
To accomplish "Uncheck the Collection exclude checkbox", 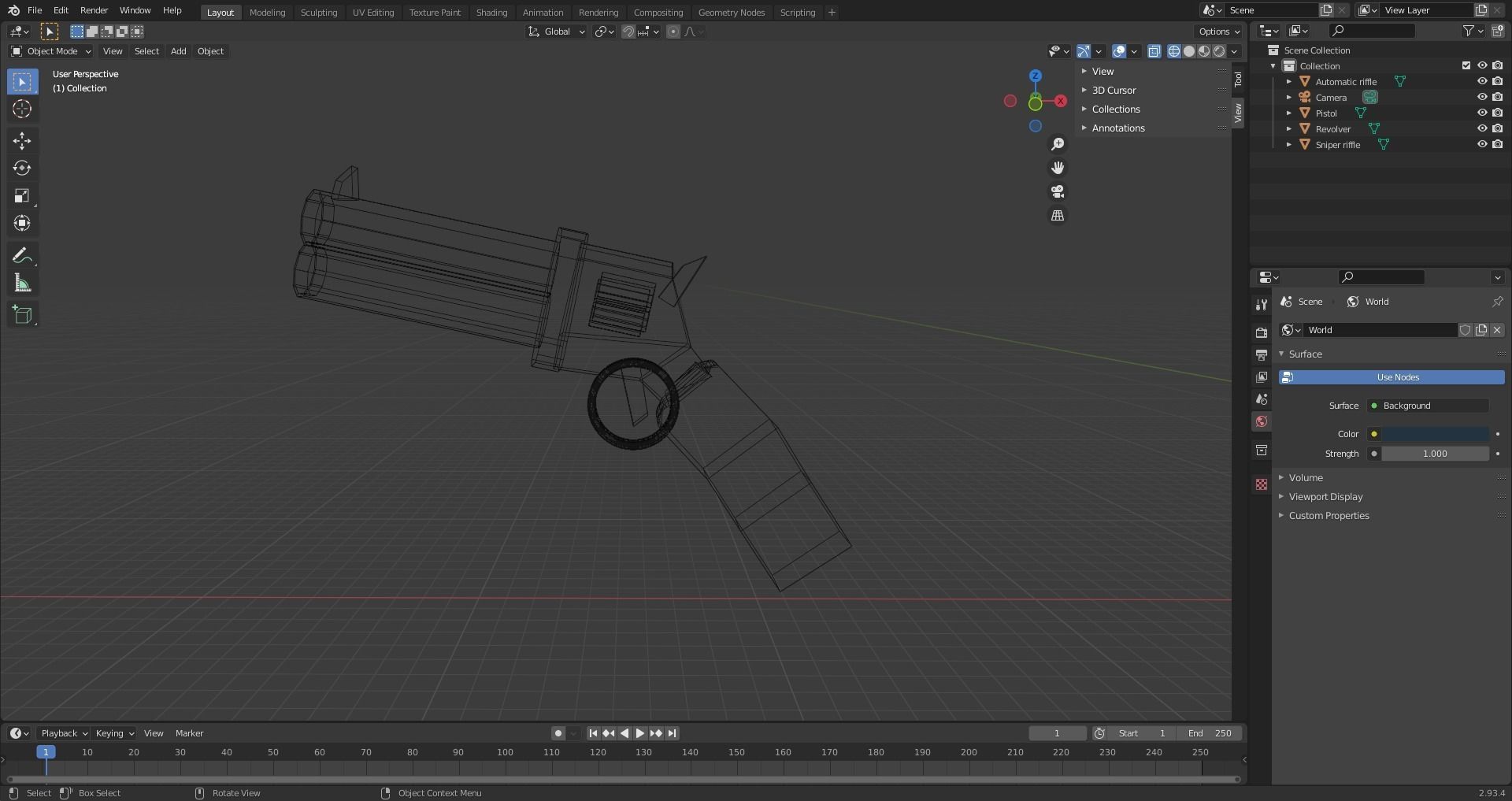I will click(x=1466, y=65).
